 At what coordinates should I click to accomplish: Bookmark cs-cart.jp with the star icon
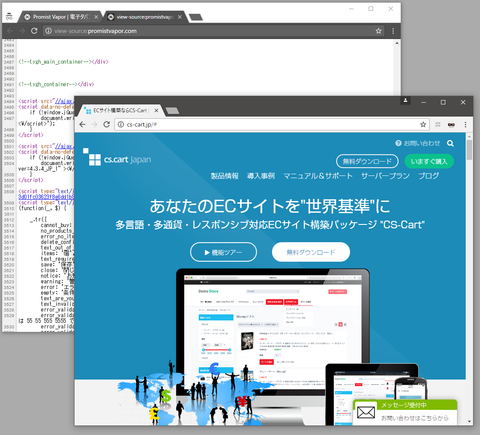[x=423, y=124]
